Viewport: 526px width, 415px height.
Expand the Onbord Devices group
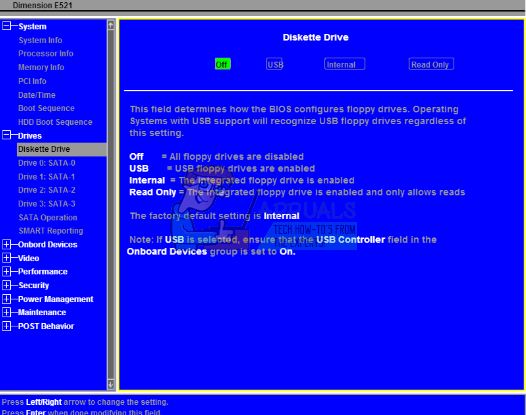pos(6,244)
